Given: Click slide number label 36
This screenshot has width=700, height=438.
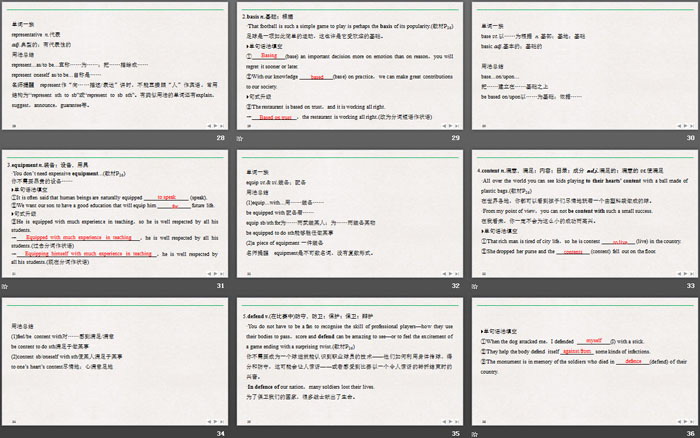Looking at the screenshot, I should tap(691, 434).
